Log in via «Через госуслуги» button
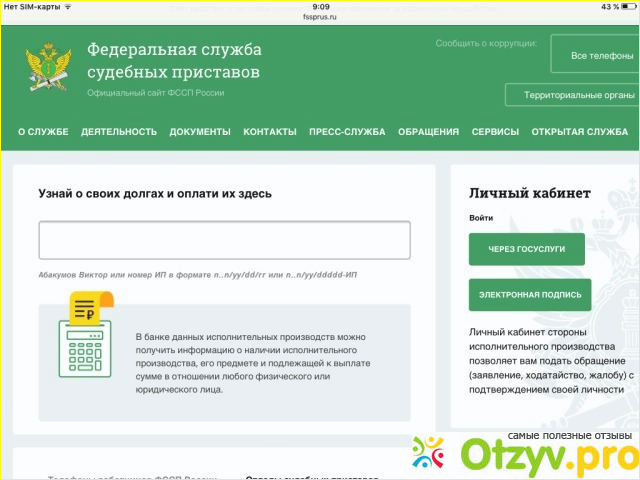 pyautogui.click(x=526, y=249)
